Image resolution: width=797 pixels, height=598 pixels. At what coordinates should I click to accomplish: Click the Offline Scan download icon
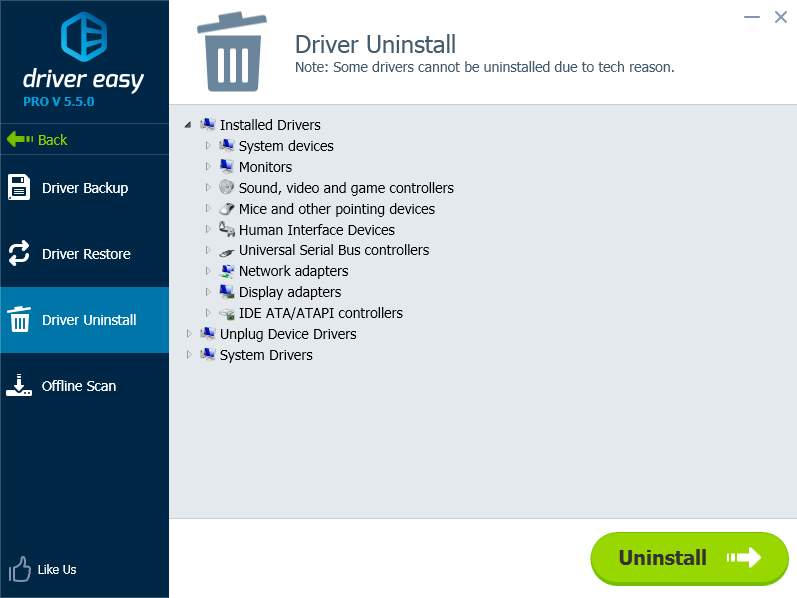19,385
